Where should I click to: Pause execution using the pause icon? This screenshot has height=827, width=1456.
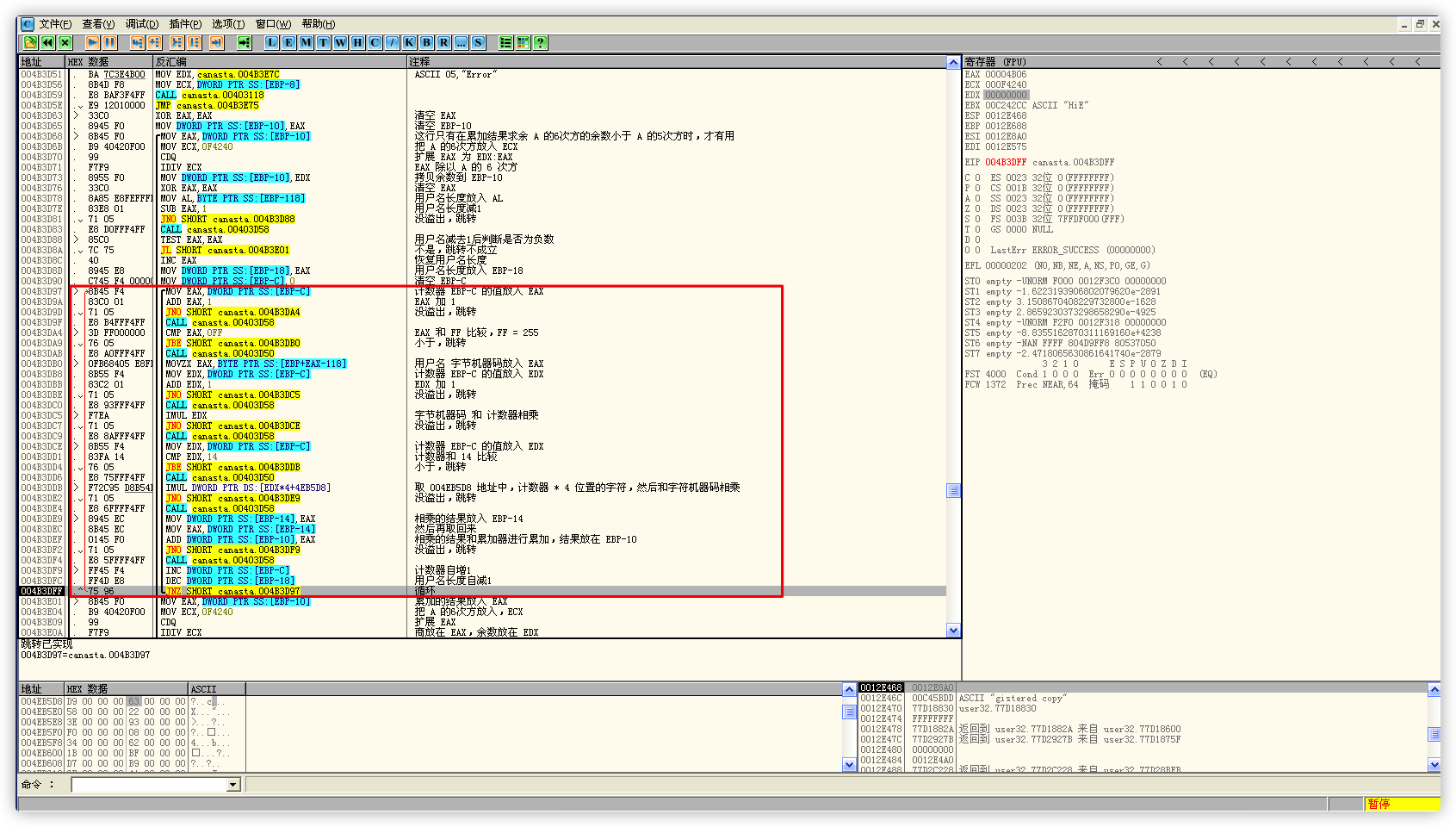(x=109, y=42)
